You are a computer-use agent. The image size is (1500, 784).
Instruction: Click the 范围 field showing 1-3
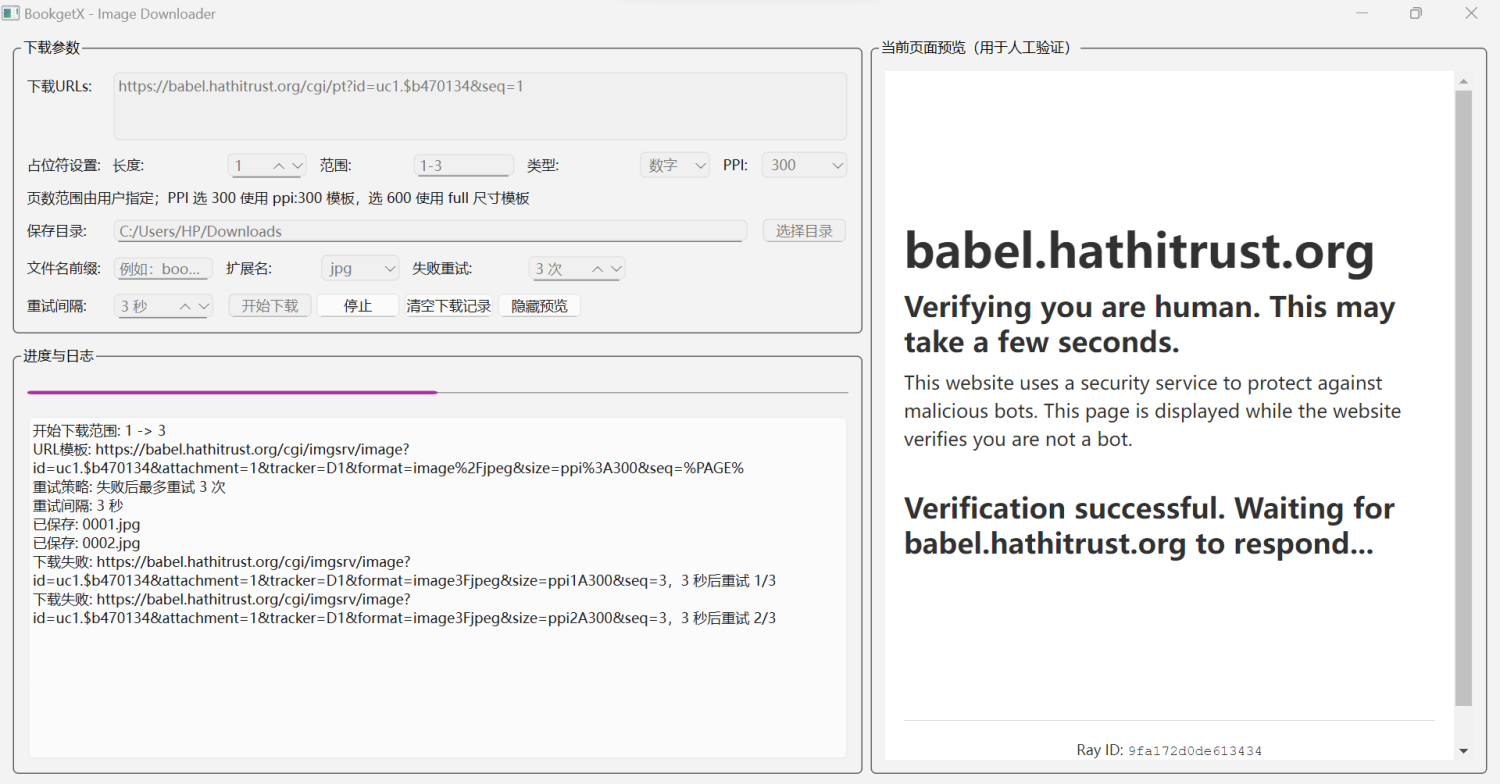(x=464, y=165)
